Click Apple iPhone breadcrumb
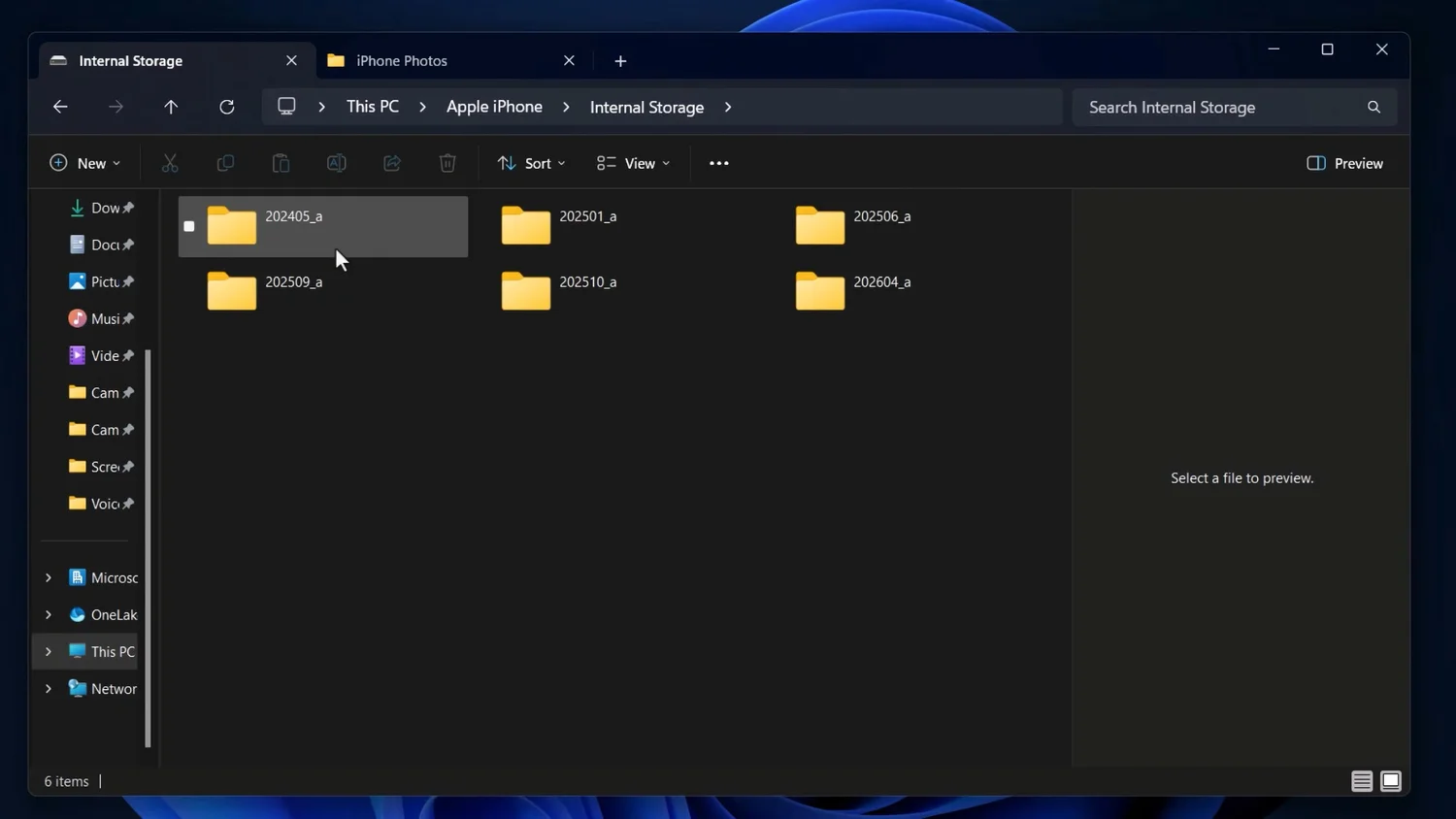The width and height of the screenshot is (1456, 819). [494, 107]
